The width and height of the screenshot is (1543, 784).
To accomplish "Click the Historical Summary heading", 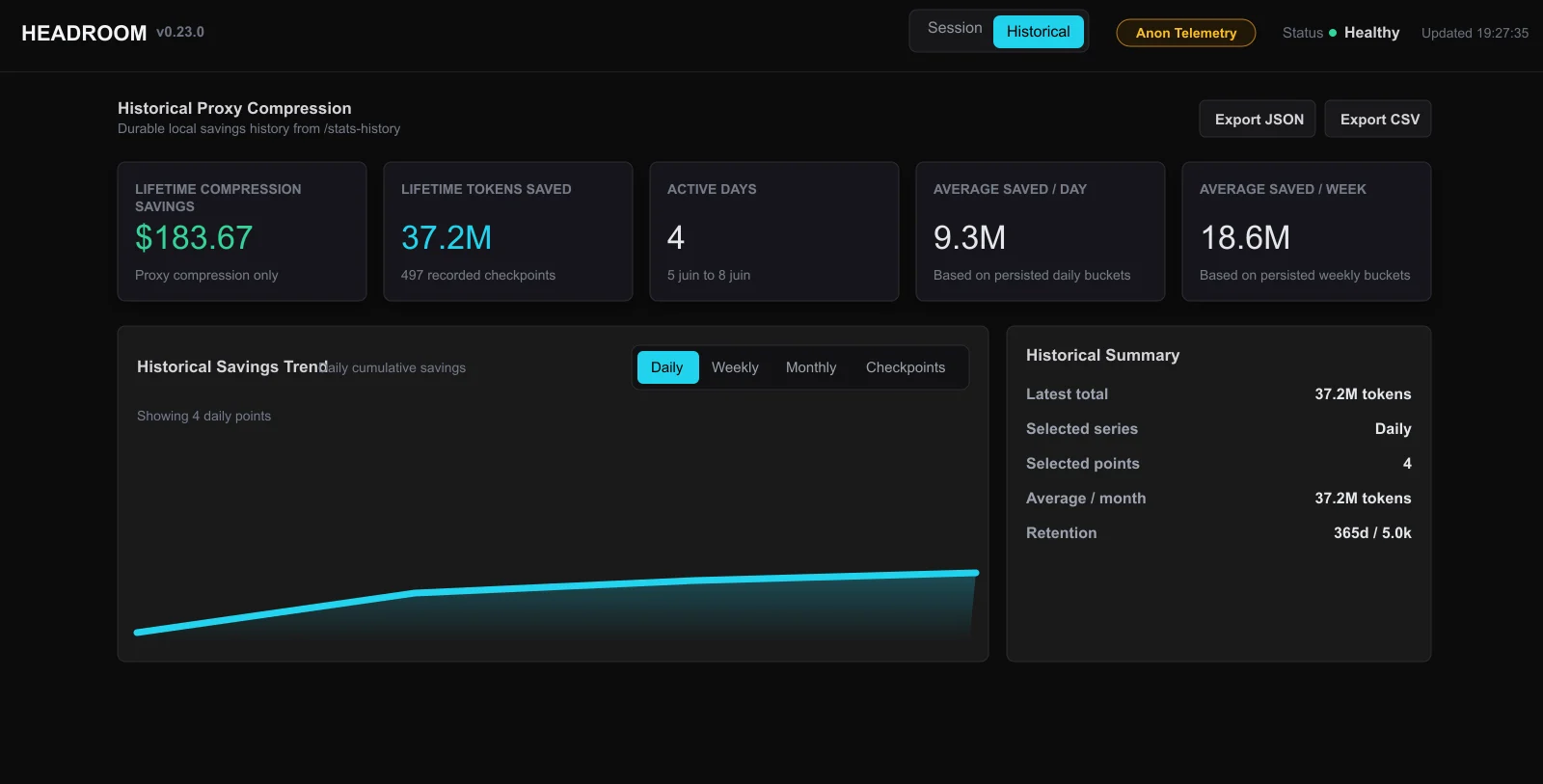I will 1102,355.
